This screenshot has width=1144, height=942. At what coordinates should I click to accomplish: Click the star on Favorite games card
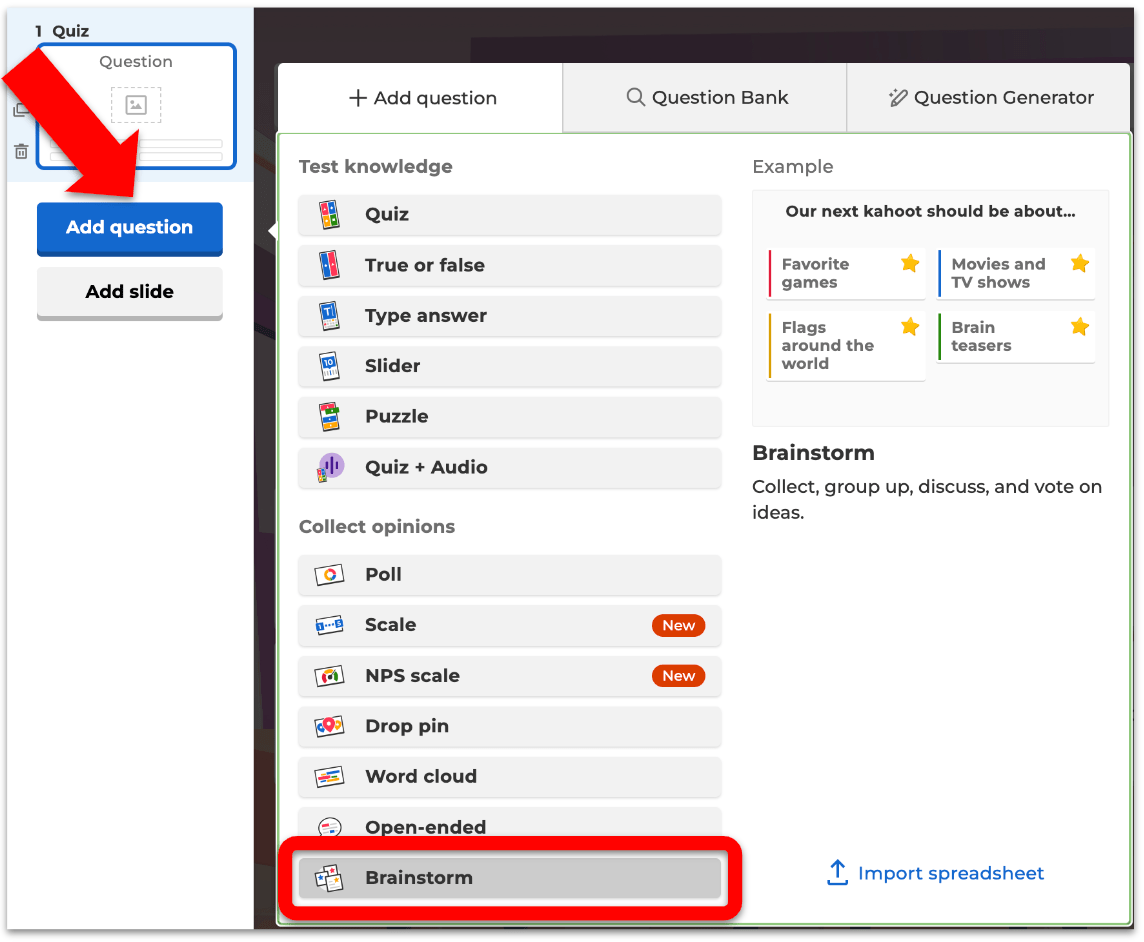(910, 263)
